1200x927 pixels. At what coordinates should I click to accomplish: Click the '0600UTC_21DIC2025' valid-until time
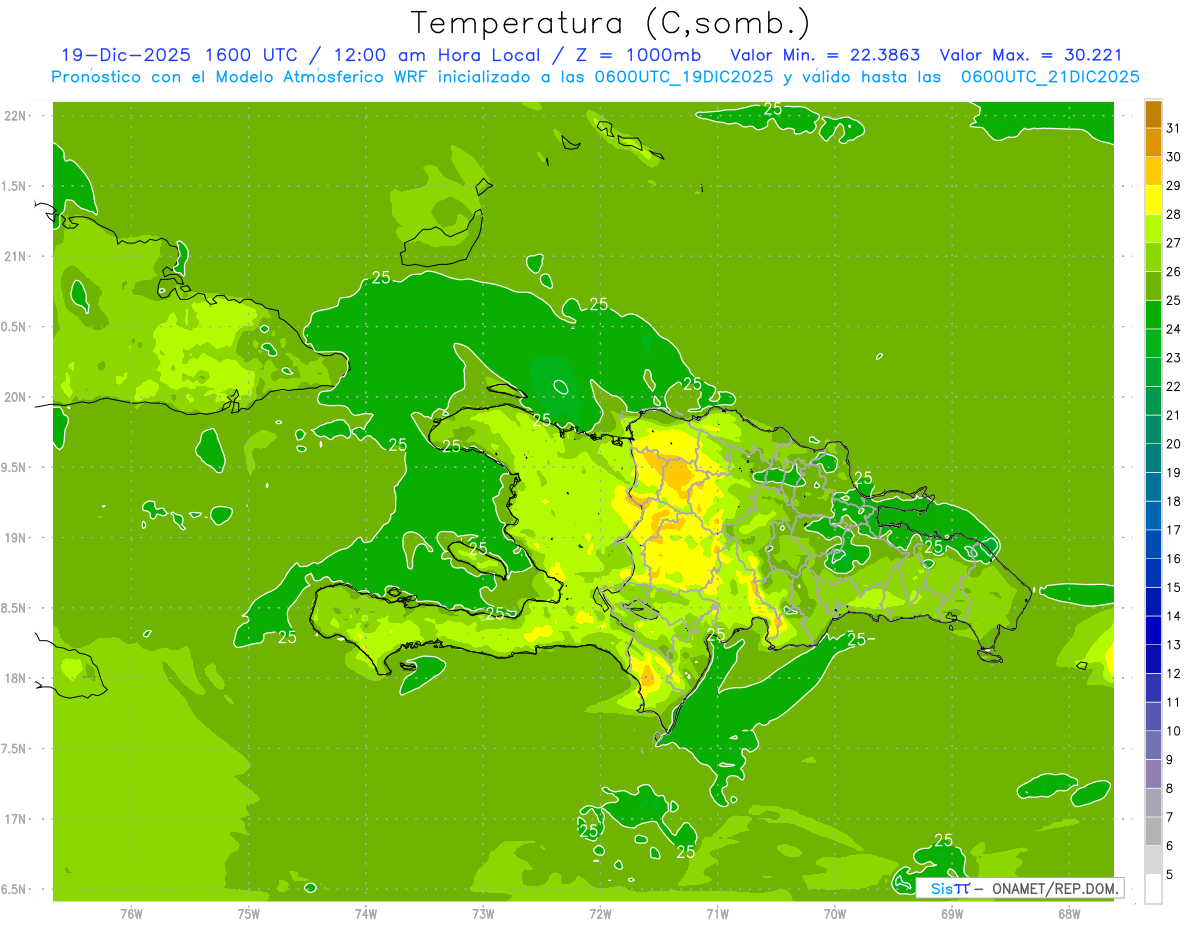coord(1050,77)
